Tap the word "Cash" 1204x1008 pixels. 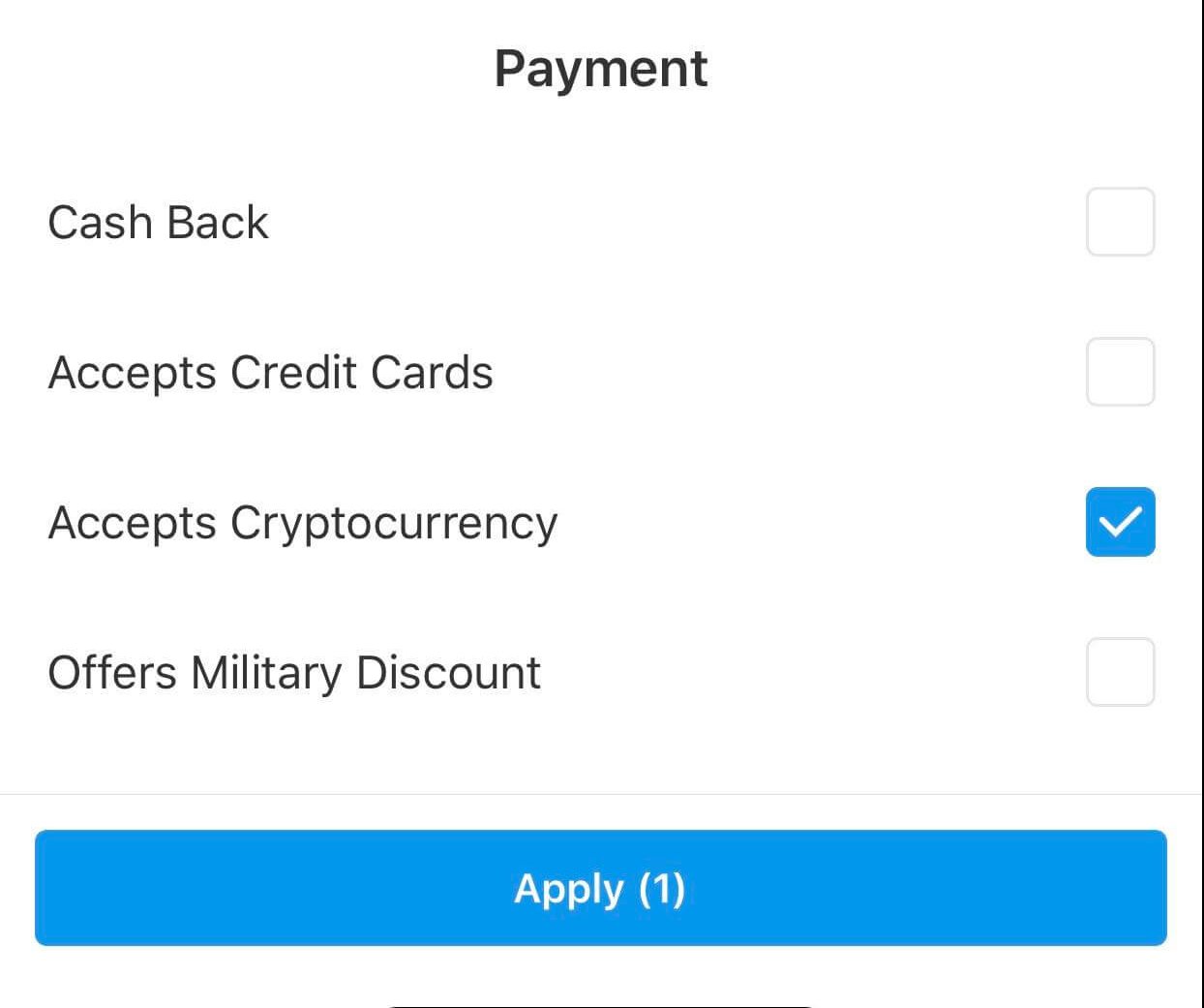[x=101, y=222]
